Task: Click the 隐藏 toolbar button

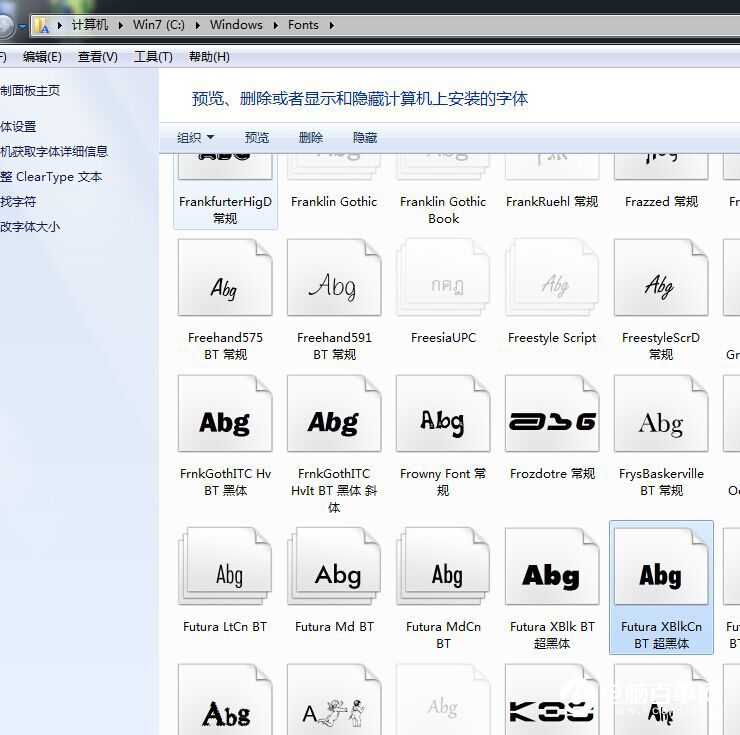Action: pyautogui.click(x=365, y=137)
